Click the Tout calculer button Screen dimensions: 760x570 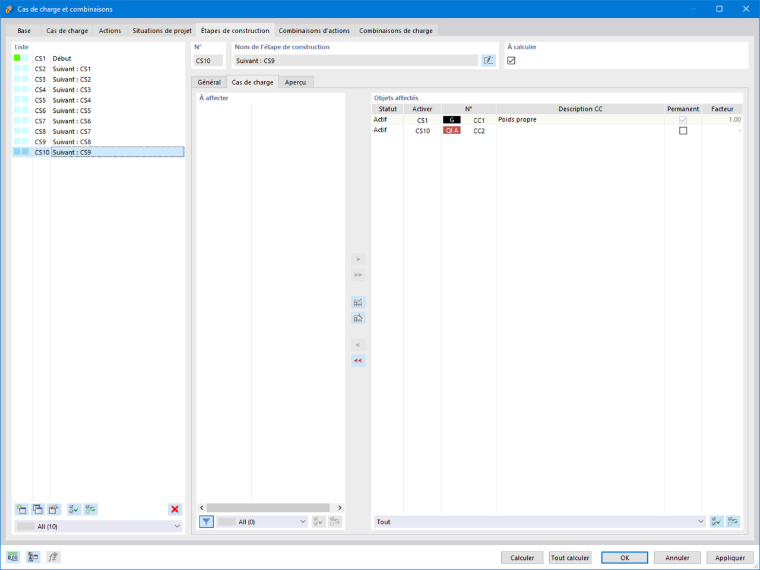(x=570, y=558)
